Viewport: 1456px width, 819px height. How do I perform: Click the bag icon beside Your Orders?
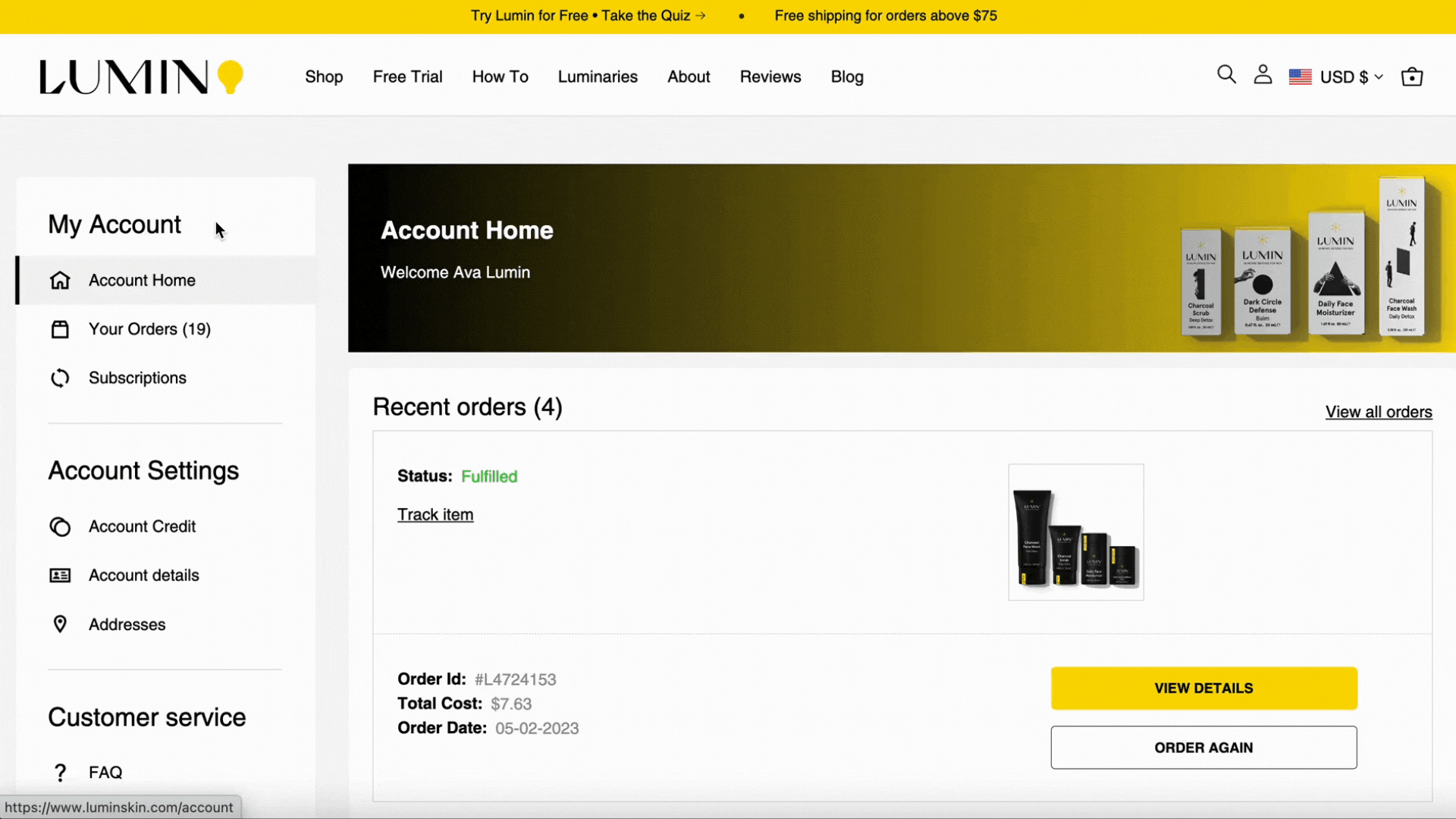tap(60, 329)
